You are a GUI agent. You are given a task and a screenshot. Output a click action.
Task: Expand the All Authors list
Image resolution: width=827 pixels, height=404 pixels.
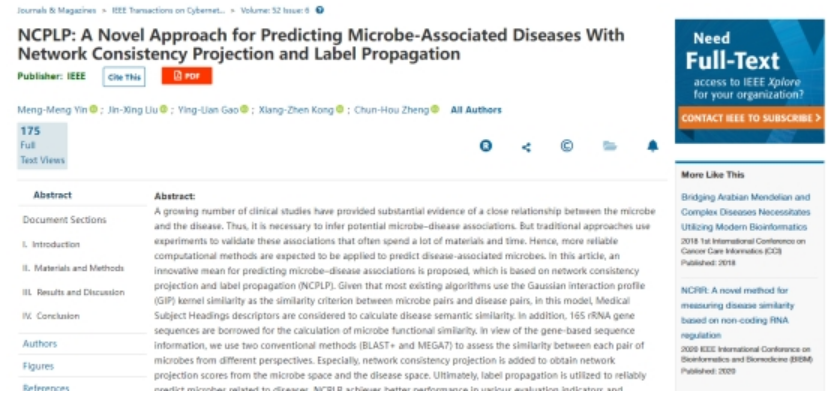476,110
